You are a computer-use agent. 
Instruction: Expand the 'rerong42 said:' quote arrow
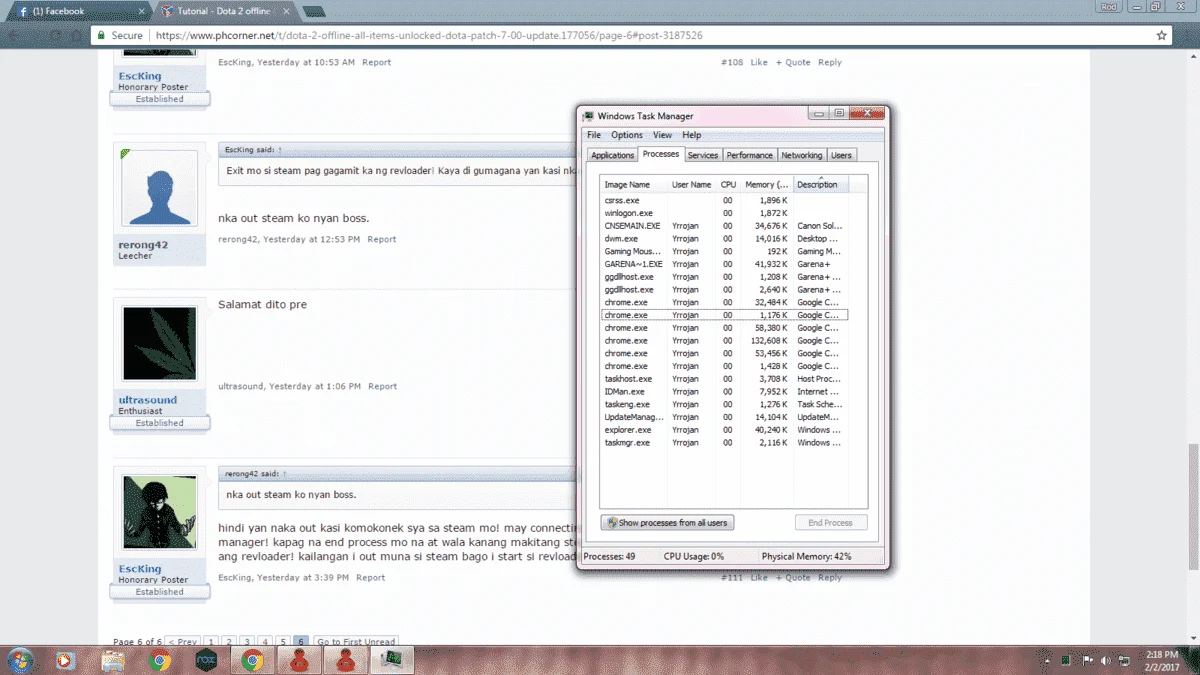click(x=284, y=474)
